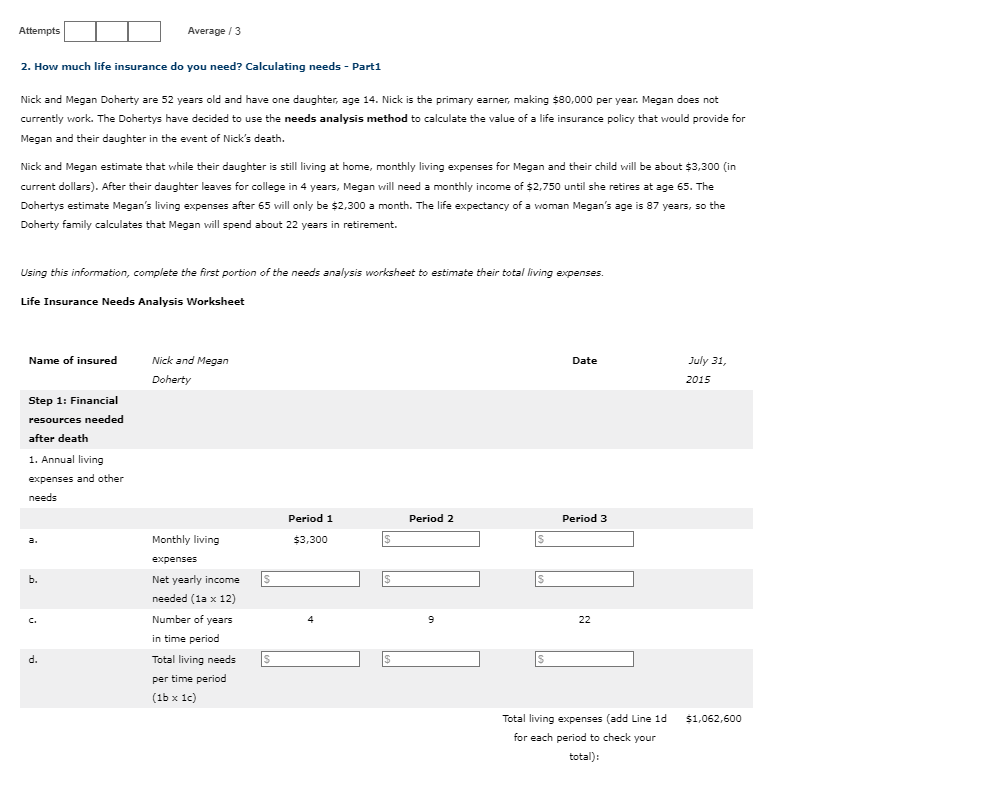Click the Period 3 total living needs field
The height and width of the screenshot is (787, 994).
(584, 658)
